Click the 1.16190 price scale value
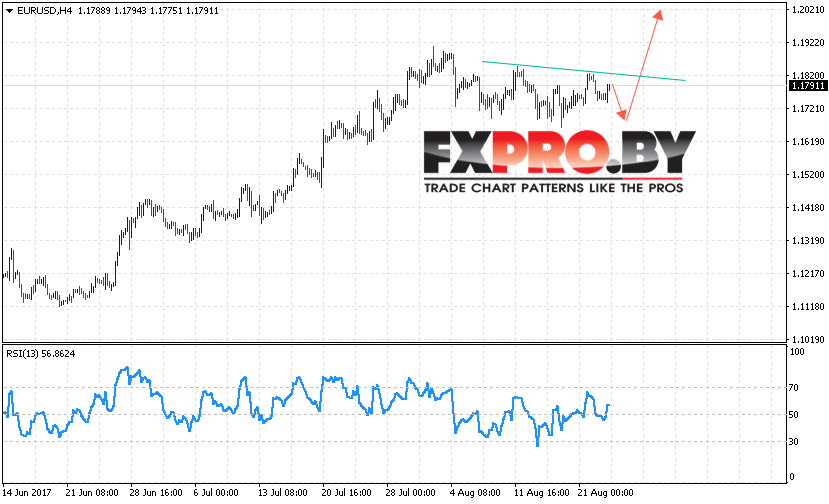 pos(808,141)
